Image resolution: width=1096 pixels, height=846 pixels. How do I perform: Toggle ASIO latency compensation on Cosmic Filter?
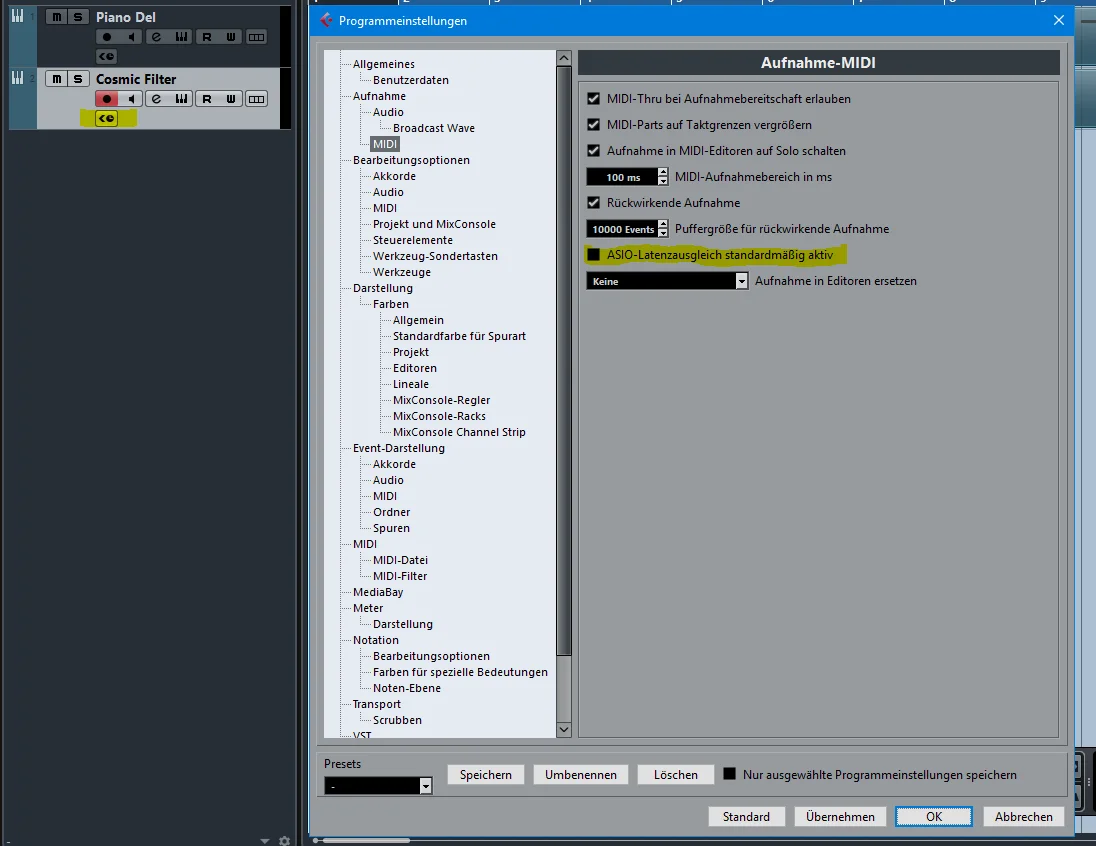click(x=106, y=119)
